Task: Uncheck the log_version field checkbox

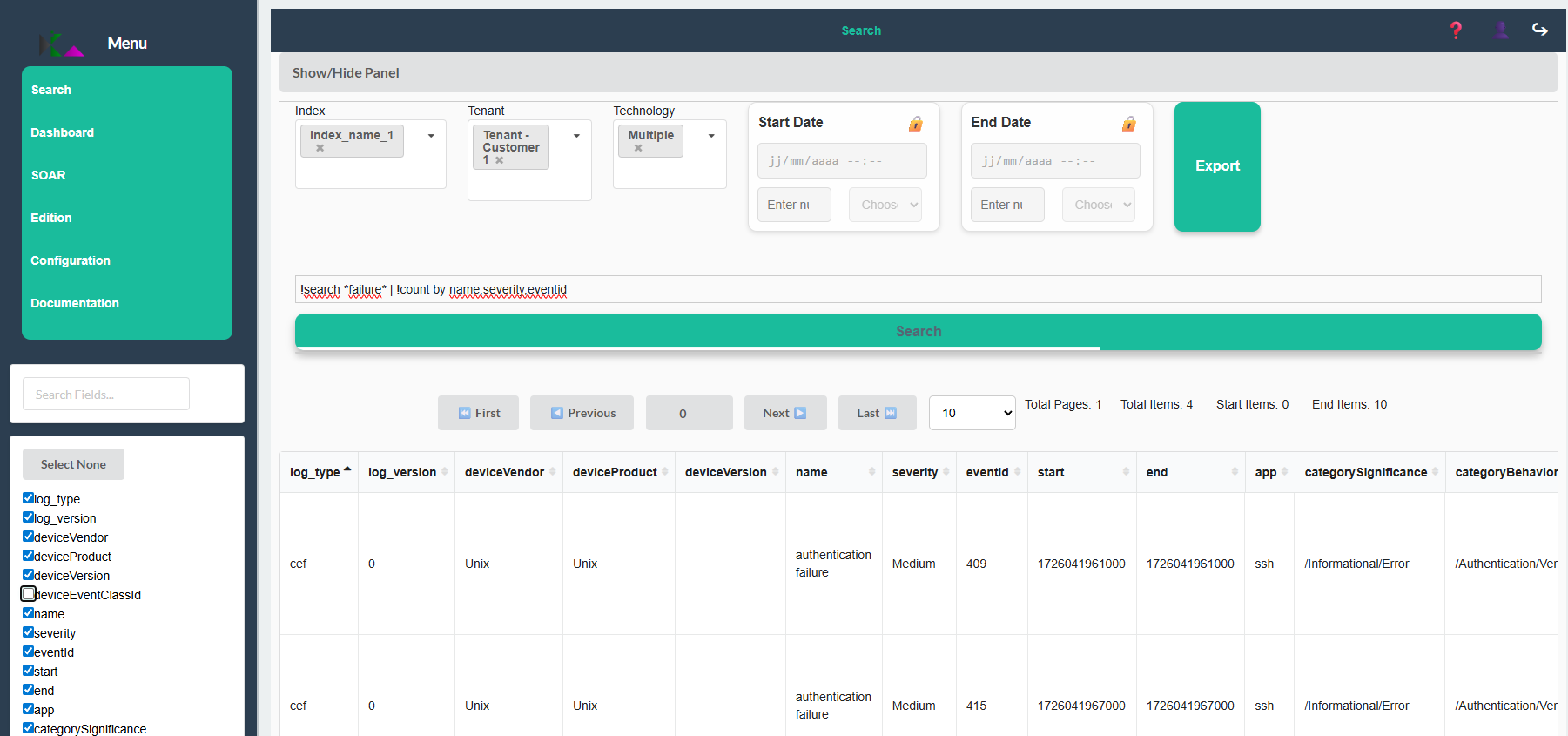Action: click(x=28, y=517)
